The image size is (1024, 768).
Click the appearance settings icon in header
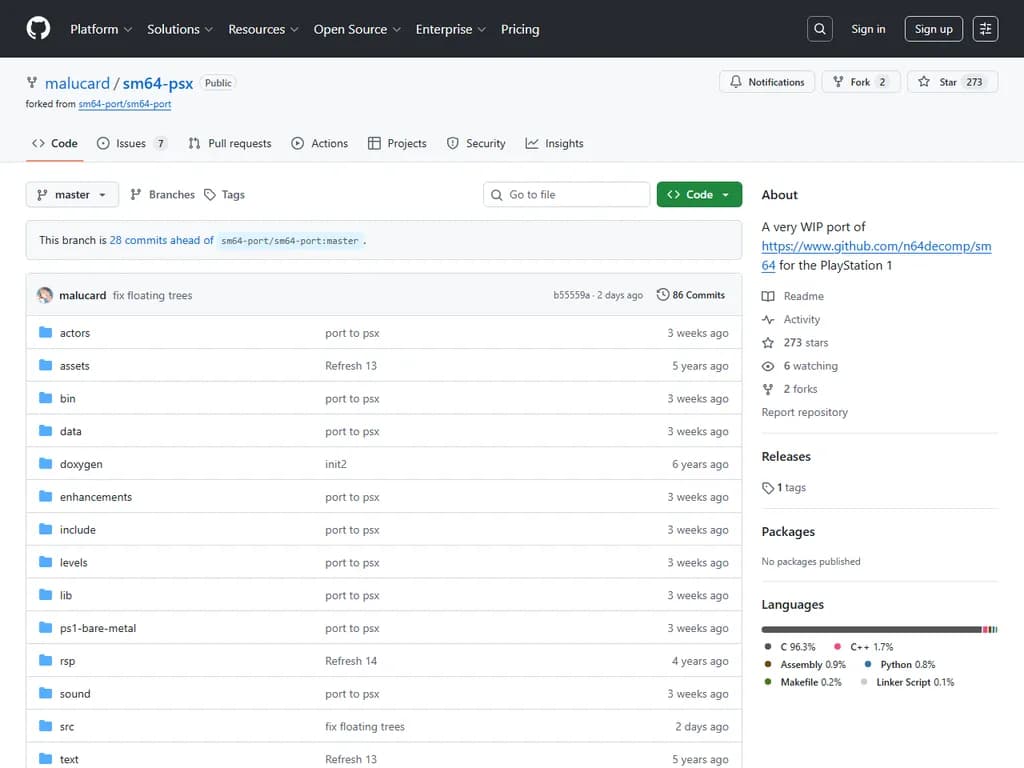click(x=985, y=29)
